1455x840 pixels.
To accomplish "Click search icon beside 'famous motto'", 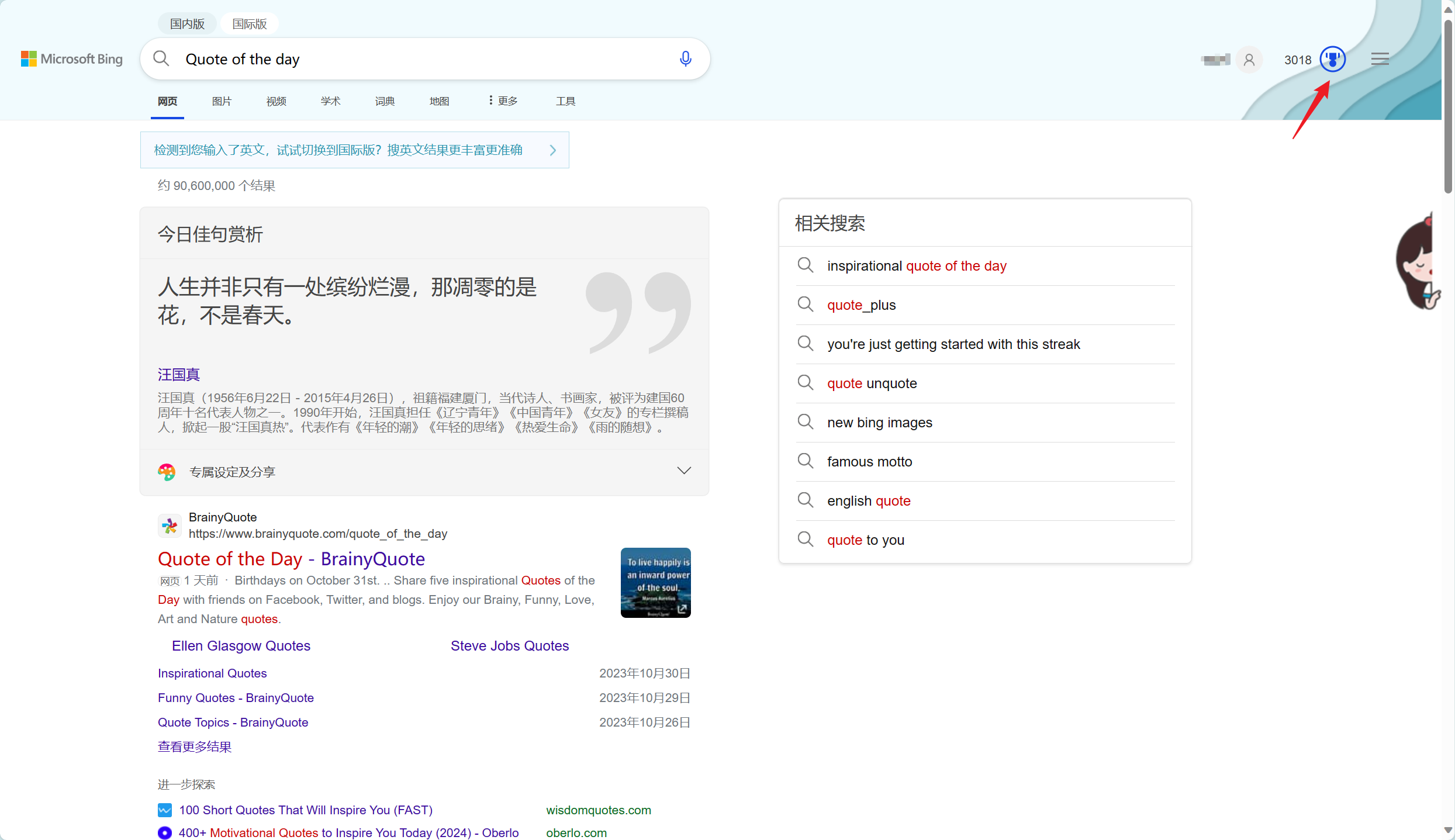I will click(x=805, y=461).
